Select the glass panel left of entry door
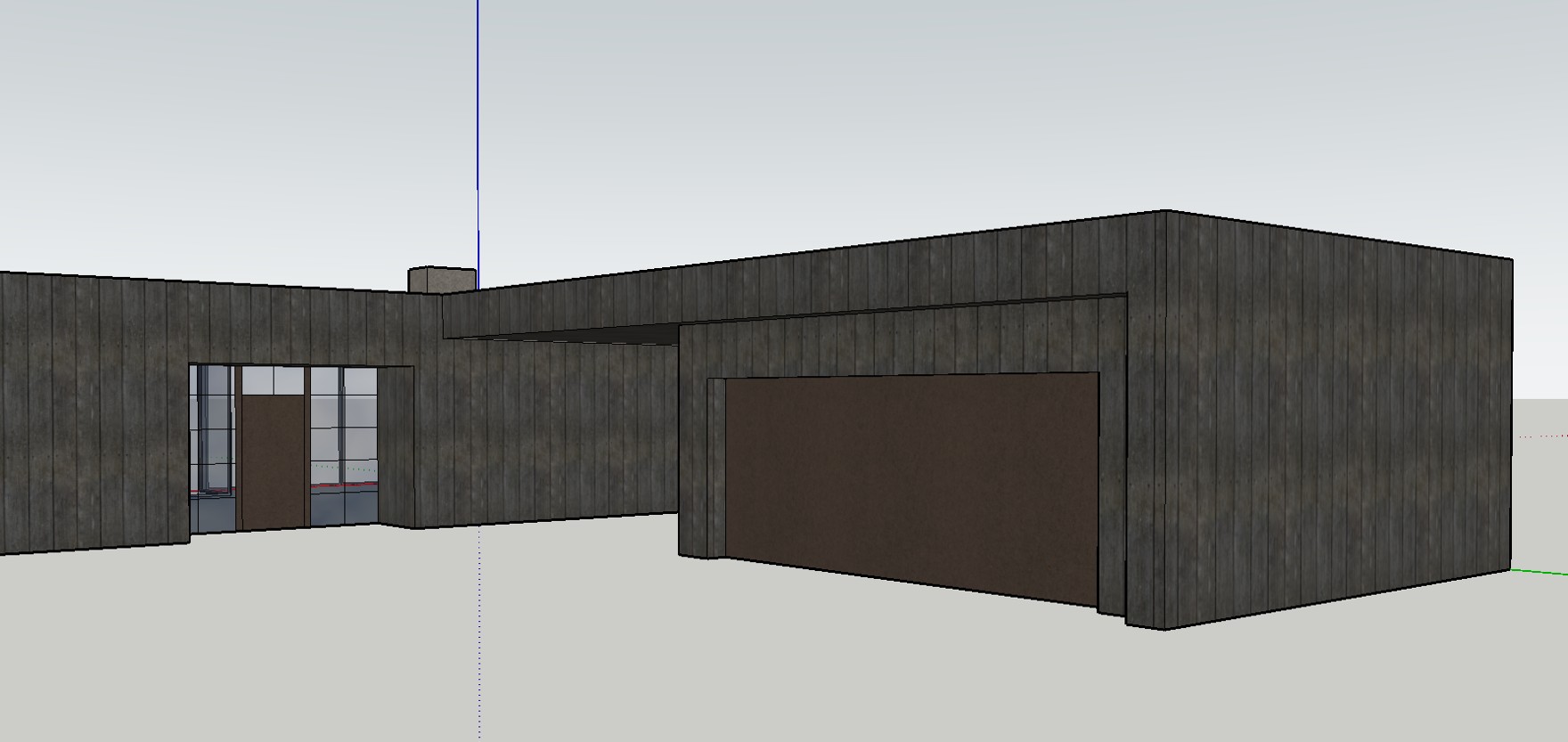The width and height of the screenshot is (1568, 742). [x=214, y=445]
